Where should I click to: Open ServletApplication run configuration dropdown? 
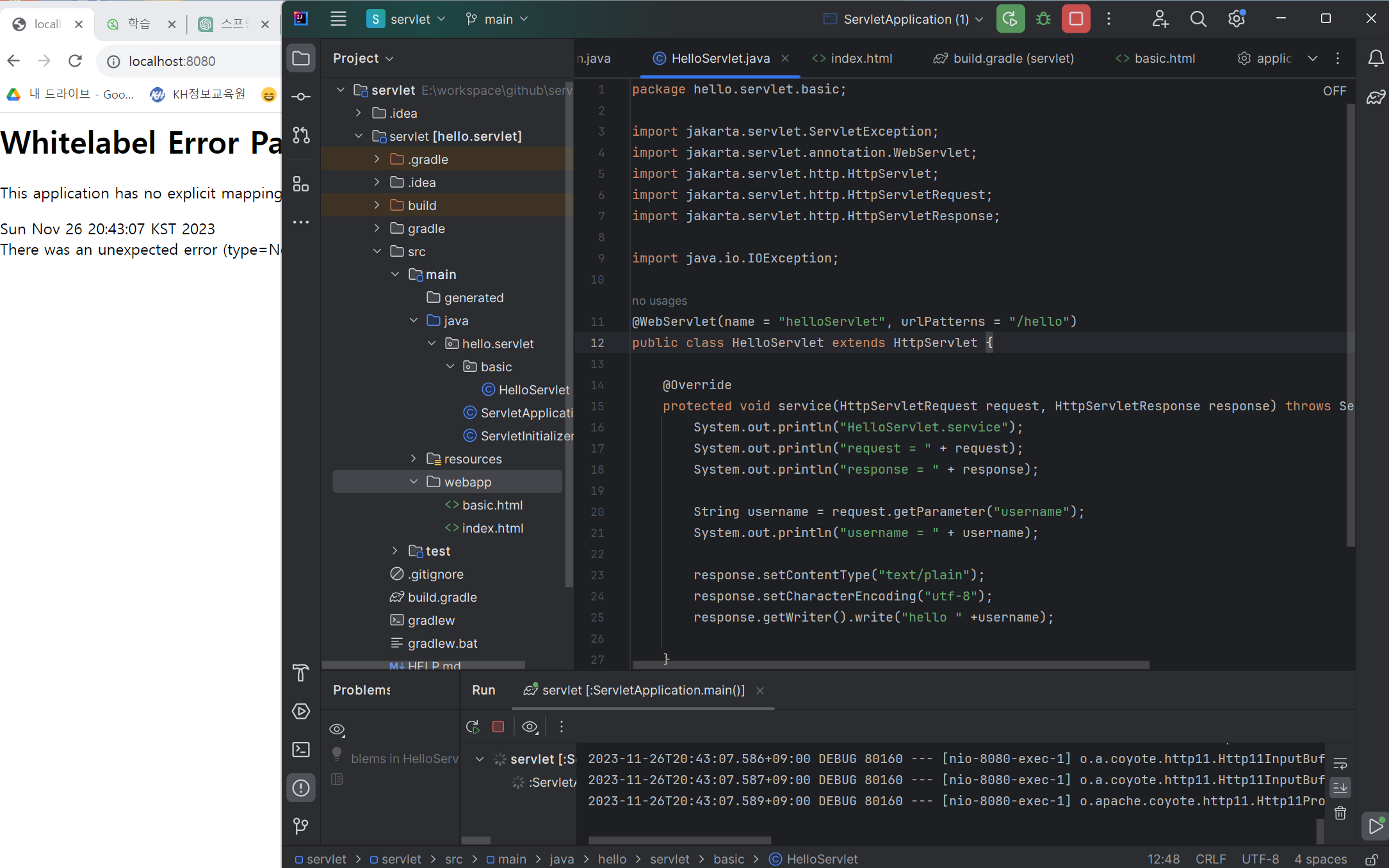pyautogui.click(x=903, y=19)
